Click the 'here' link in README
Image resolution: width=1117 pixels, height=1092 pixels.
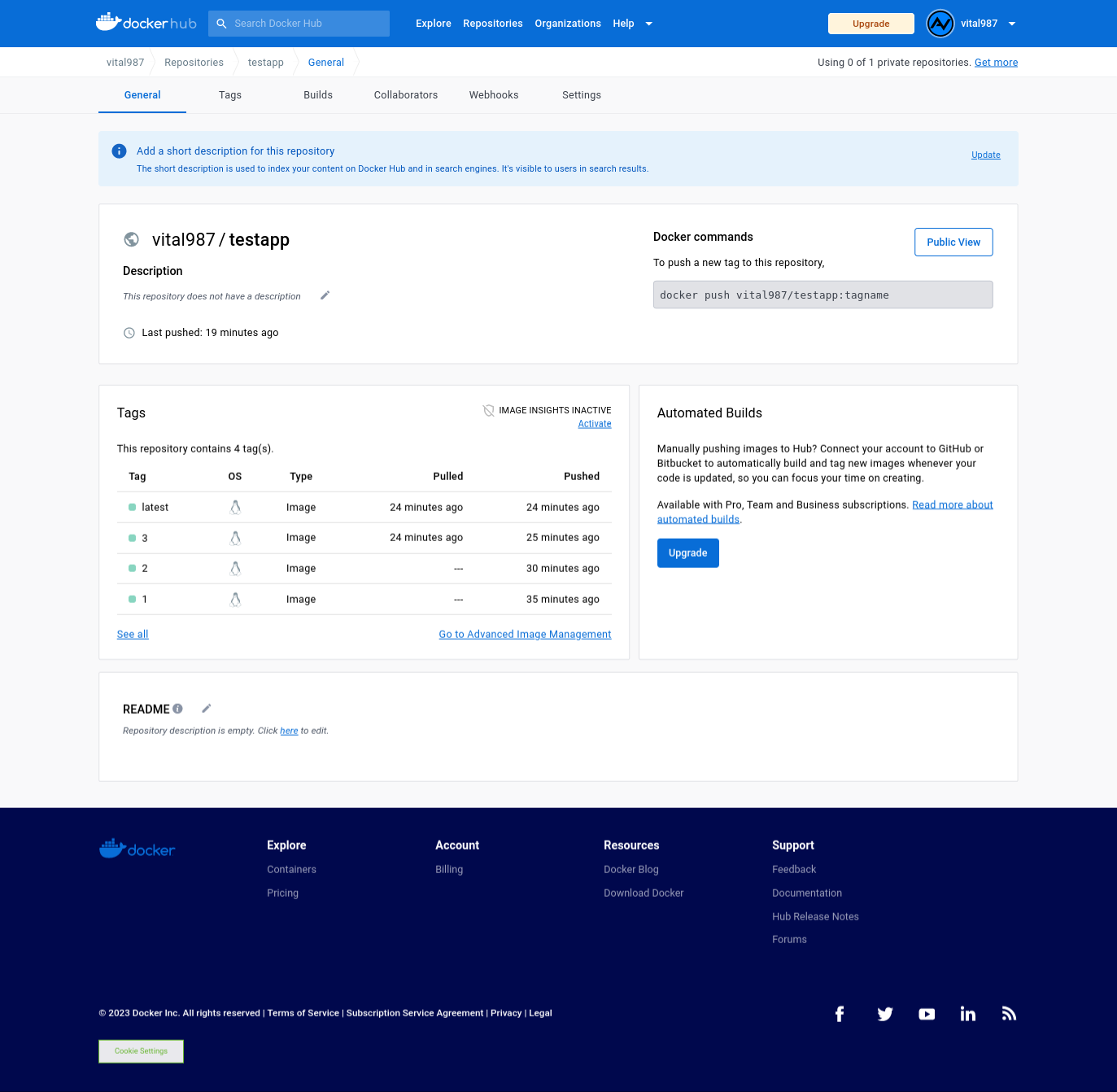pyautogui.click(x=289, y=731)
